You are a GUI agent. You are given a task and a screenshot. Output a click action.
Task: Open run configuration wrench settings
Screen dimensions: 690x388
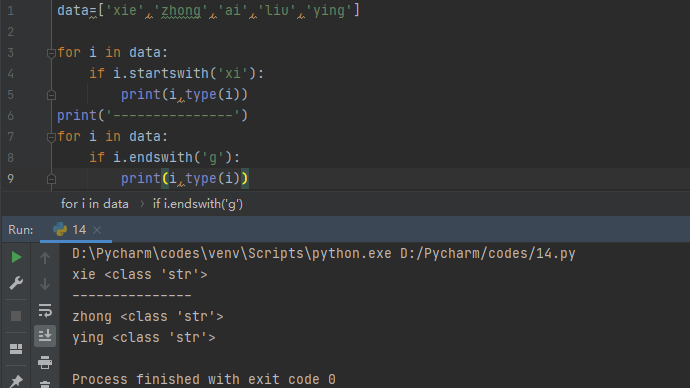pyautogui.click(x=16, y=283)
